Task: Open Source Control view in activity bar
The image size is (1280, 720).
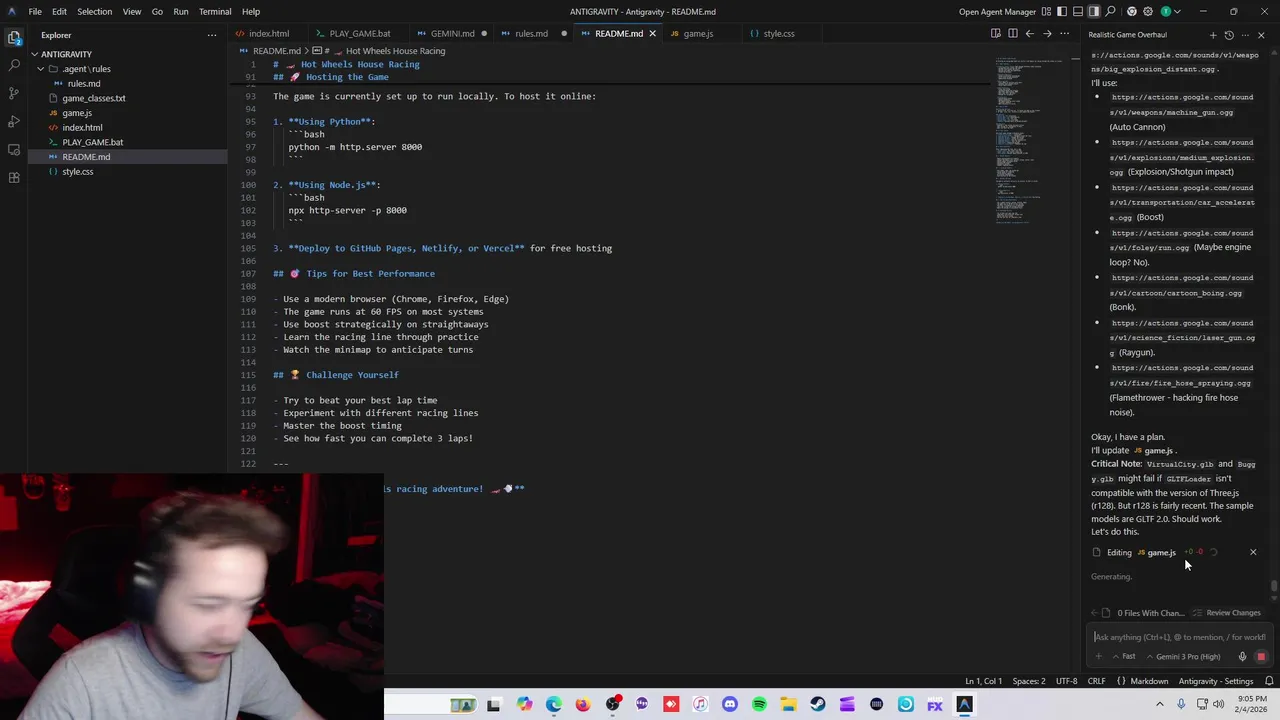Action: pos(14,93)
